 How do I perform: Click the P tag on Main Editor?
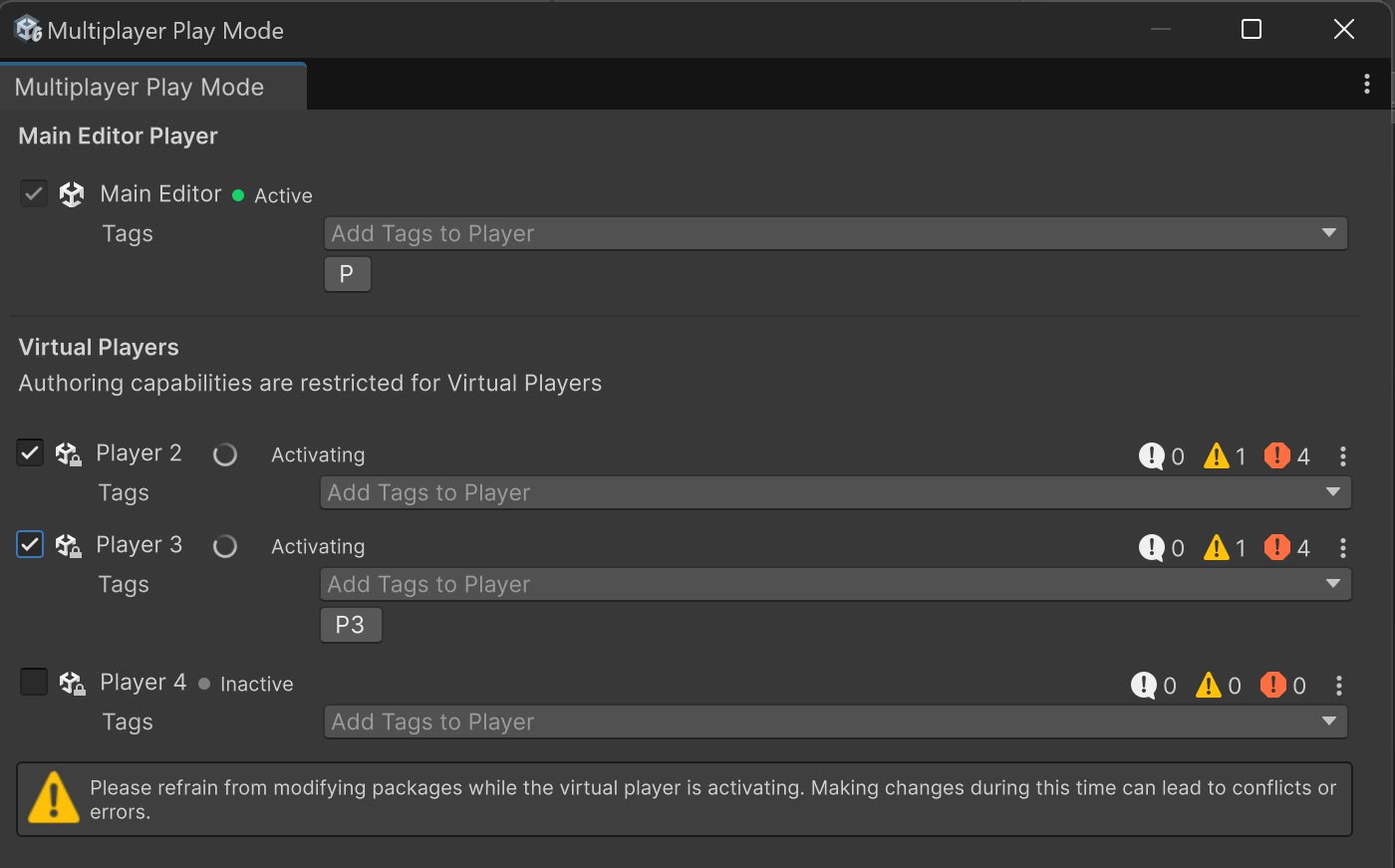click(x=347, y=274)
